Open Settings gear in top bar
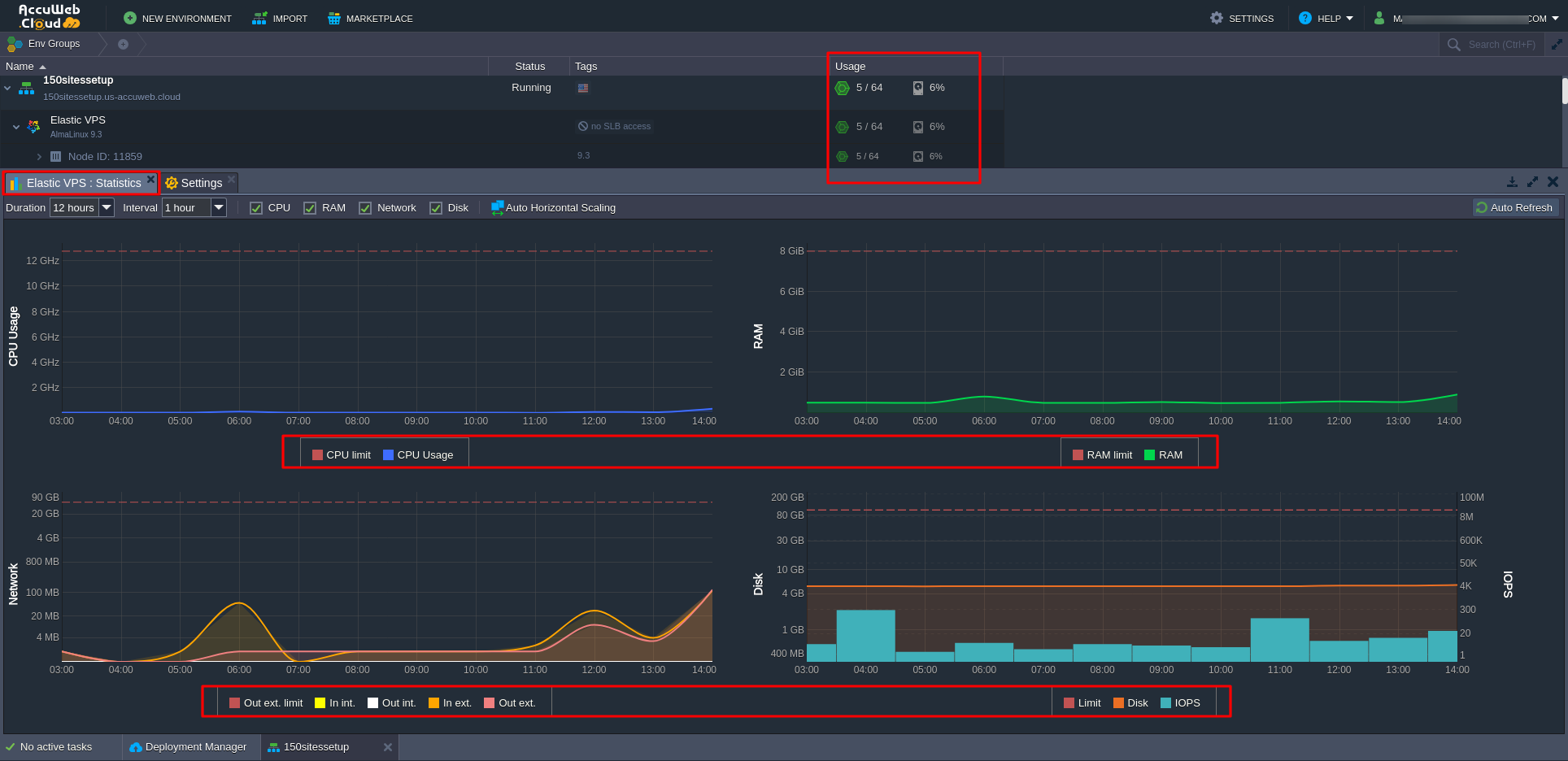This screenshot has height=761, width=1568. [x=1217, y=18]
